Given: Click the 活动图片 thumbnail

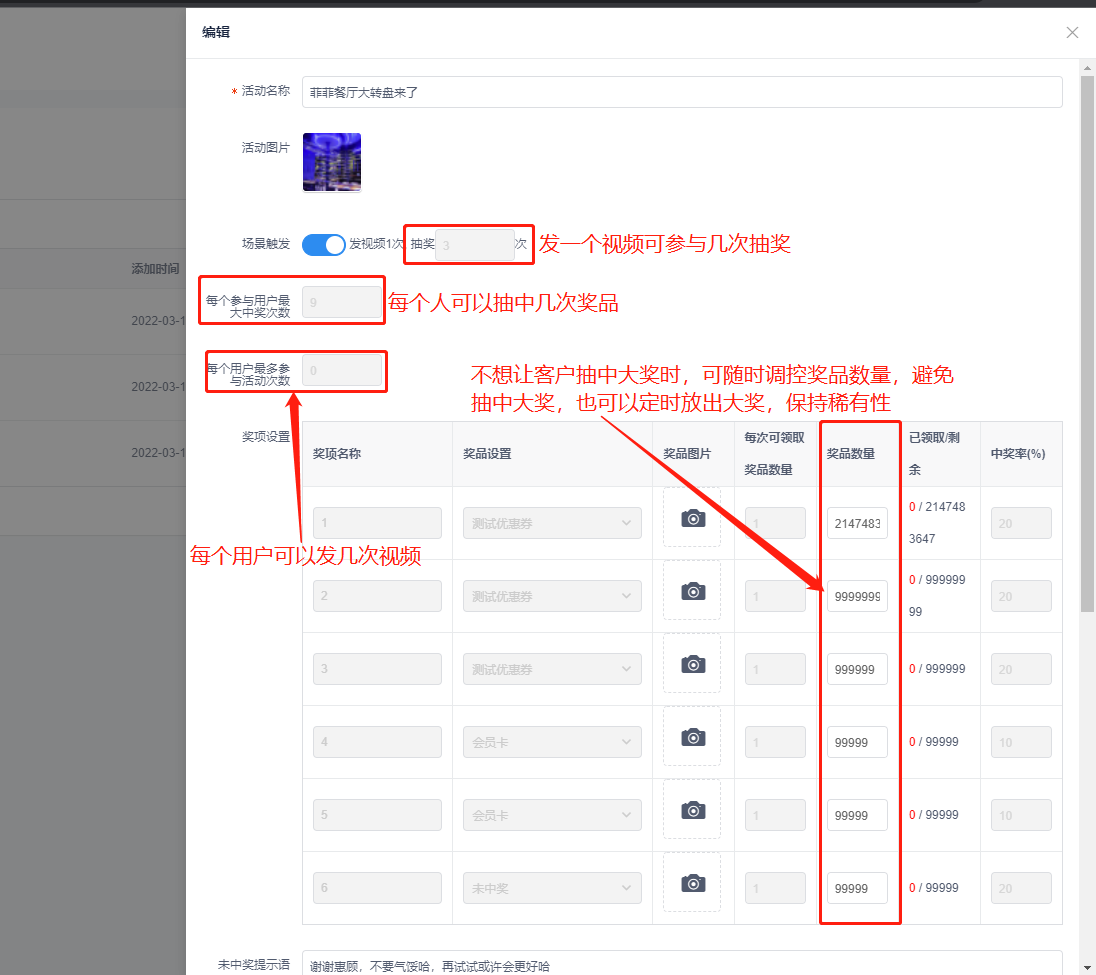Looking at the screenshot, I should pos(332,162).
